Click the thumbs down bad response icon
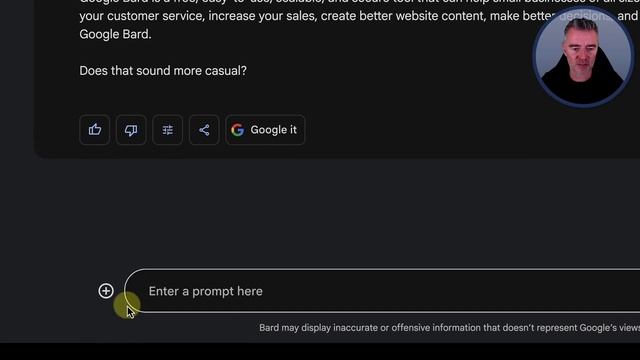640x360 pixels. [131, 130]
